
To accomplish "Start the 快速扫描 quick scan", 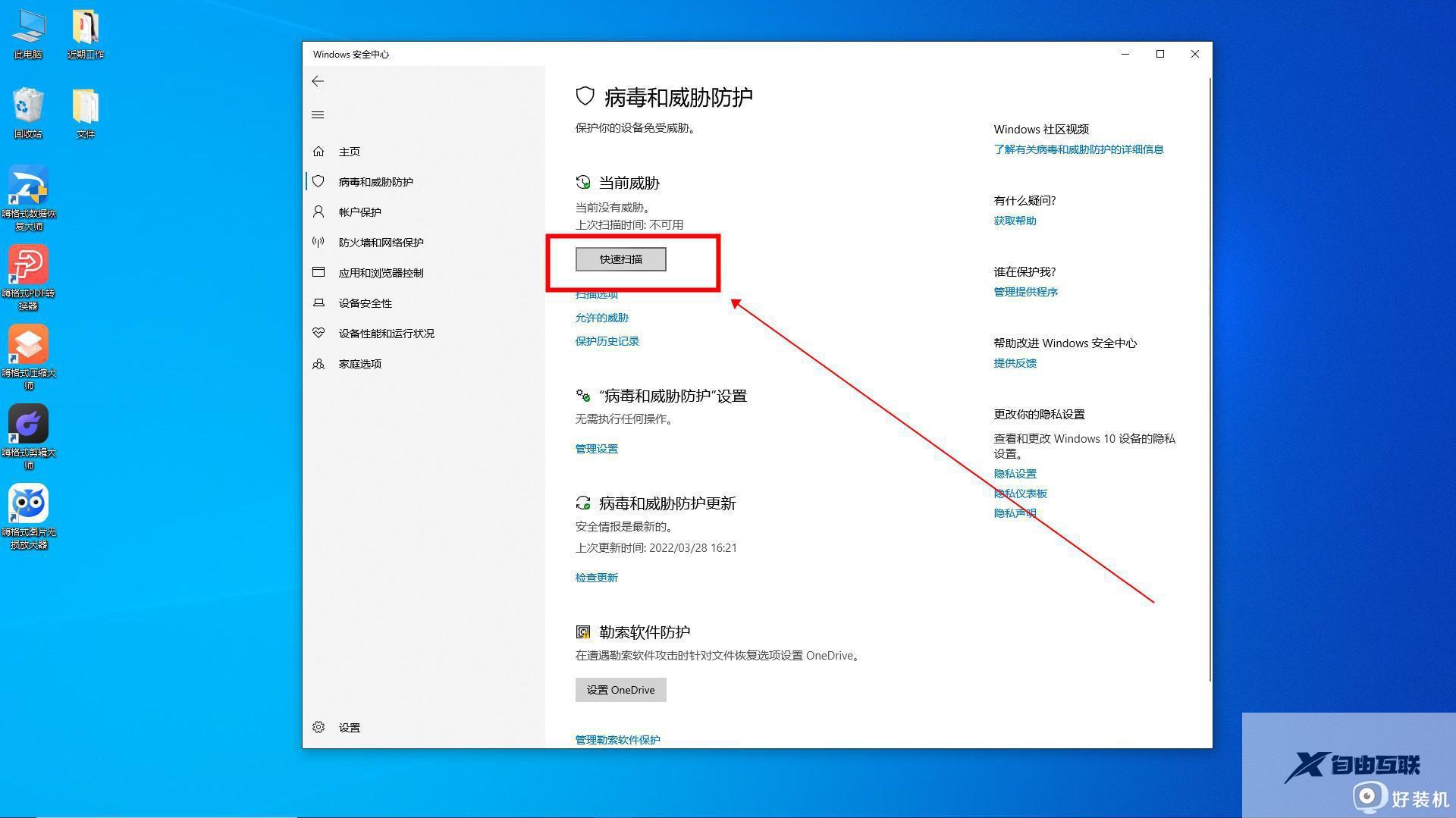I will click(x=621, y=259).
